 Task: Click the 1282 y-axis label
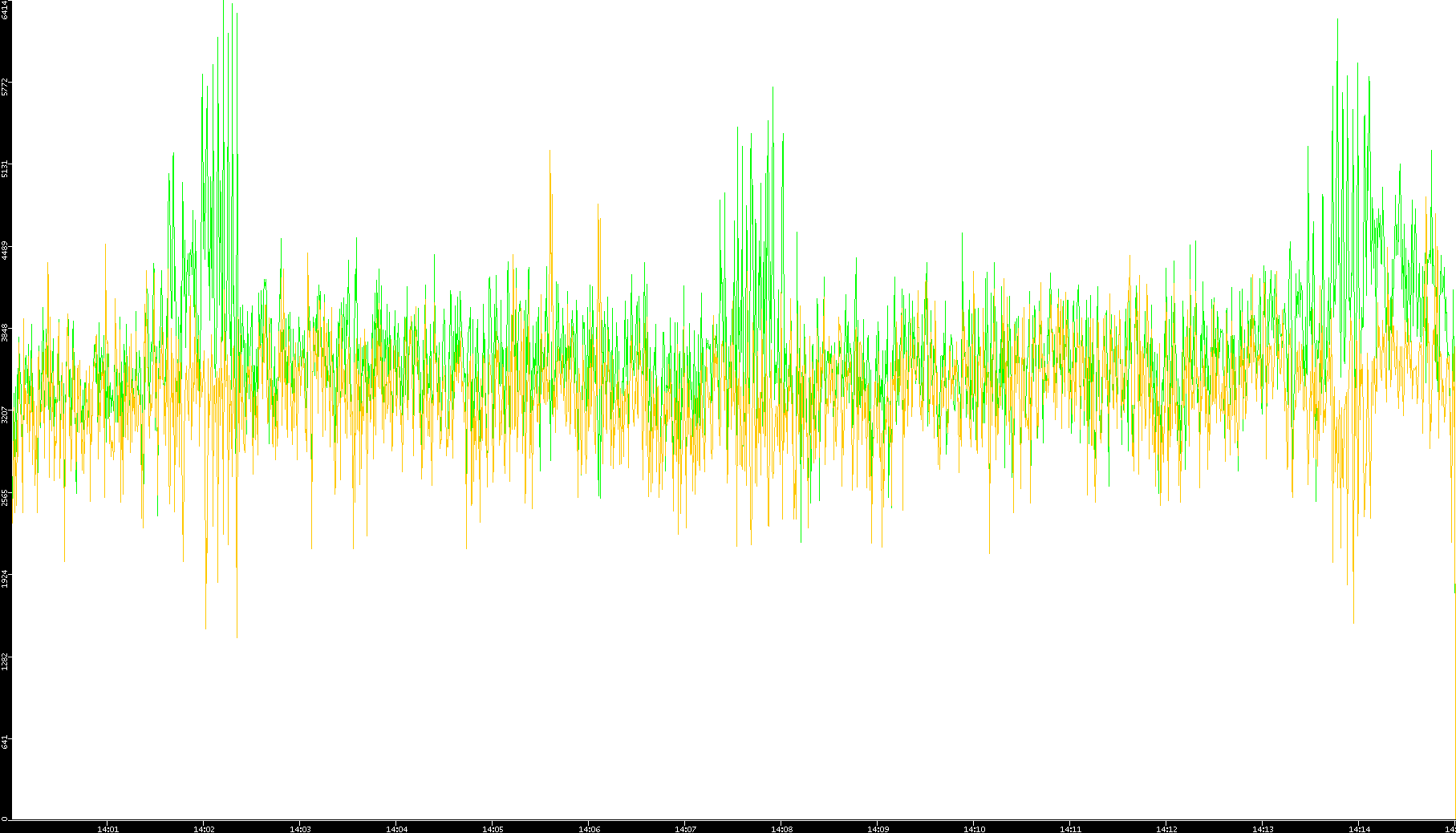click(x=5, y=662)
